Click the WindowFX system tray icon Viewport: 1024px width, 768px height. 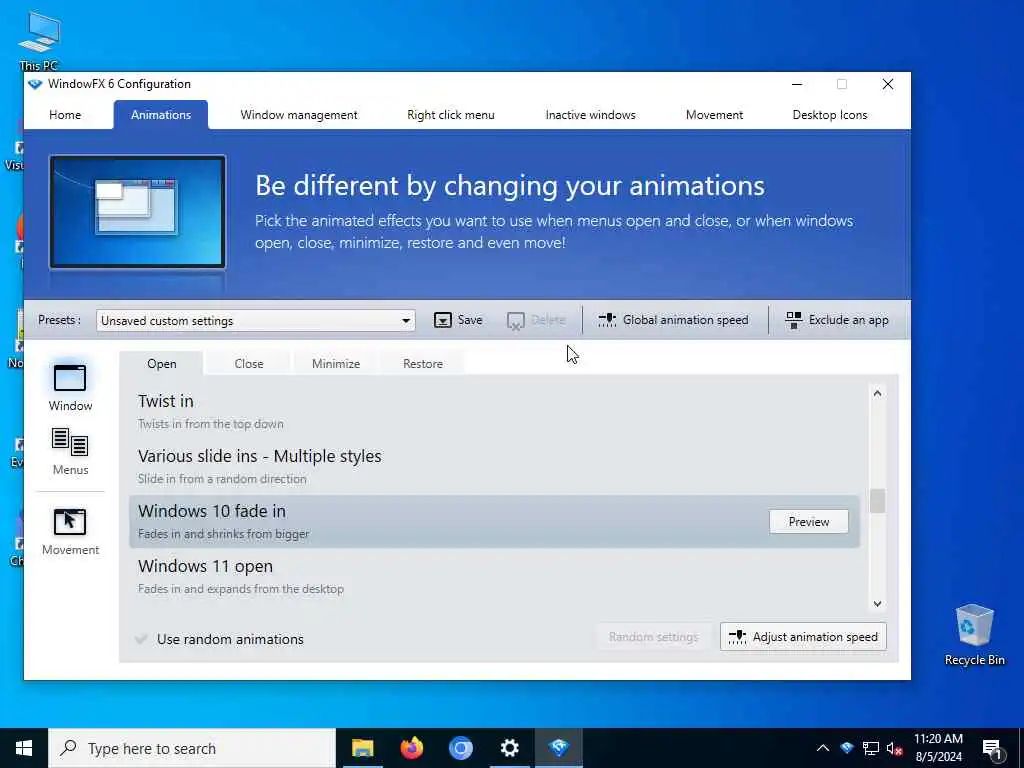coord(847,748)
